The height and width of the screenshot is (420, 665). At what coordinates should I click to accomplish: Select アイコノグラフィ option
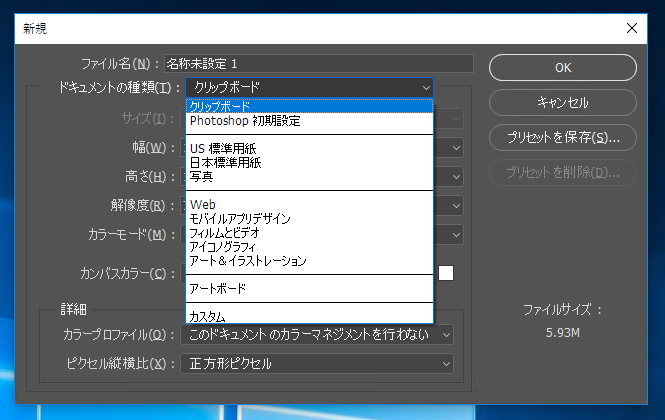point(310,246)
